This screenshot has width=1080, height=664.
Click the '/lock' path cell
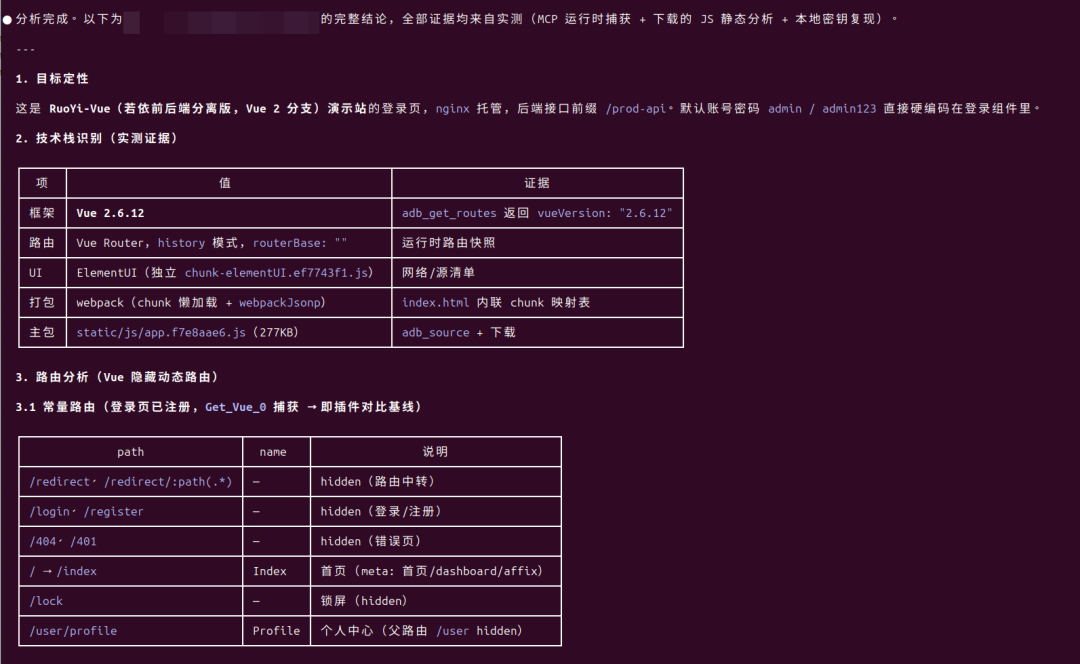click(131, 601)
